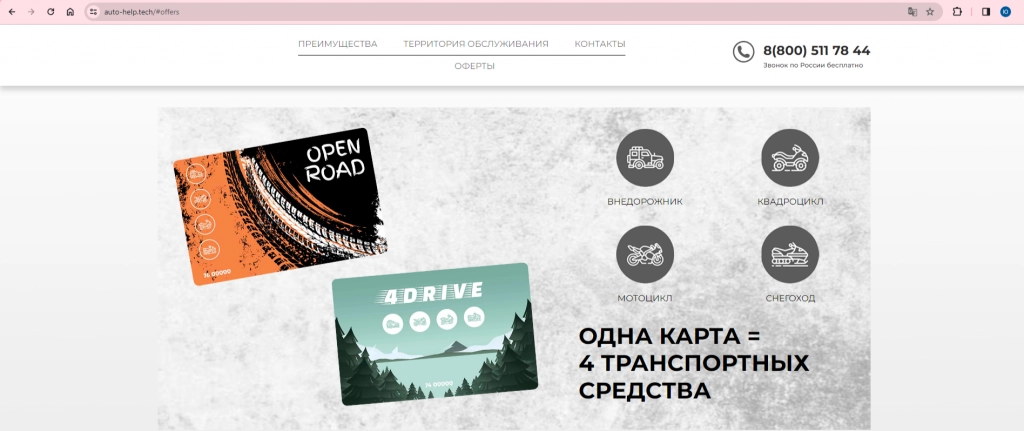Click the off-road vehicle icon
Viewport: 1024px width, 431px height.
[645, 158]
